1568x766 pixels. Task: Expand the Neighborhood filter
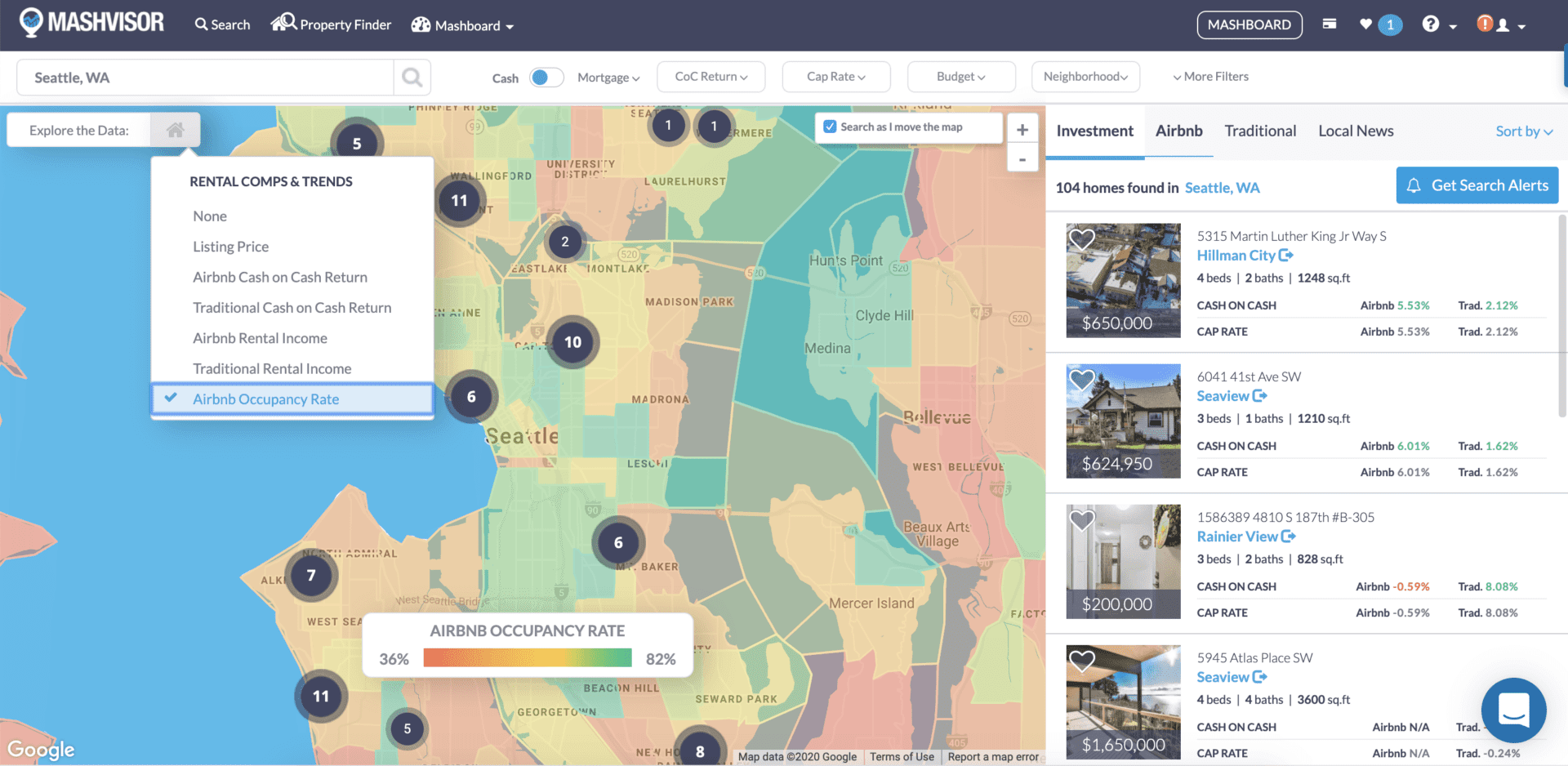(x=1085, y=76)
